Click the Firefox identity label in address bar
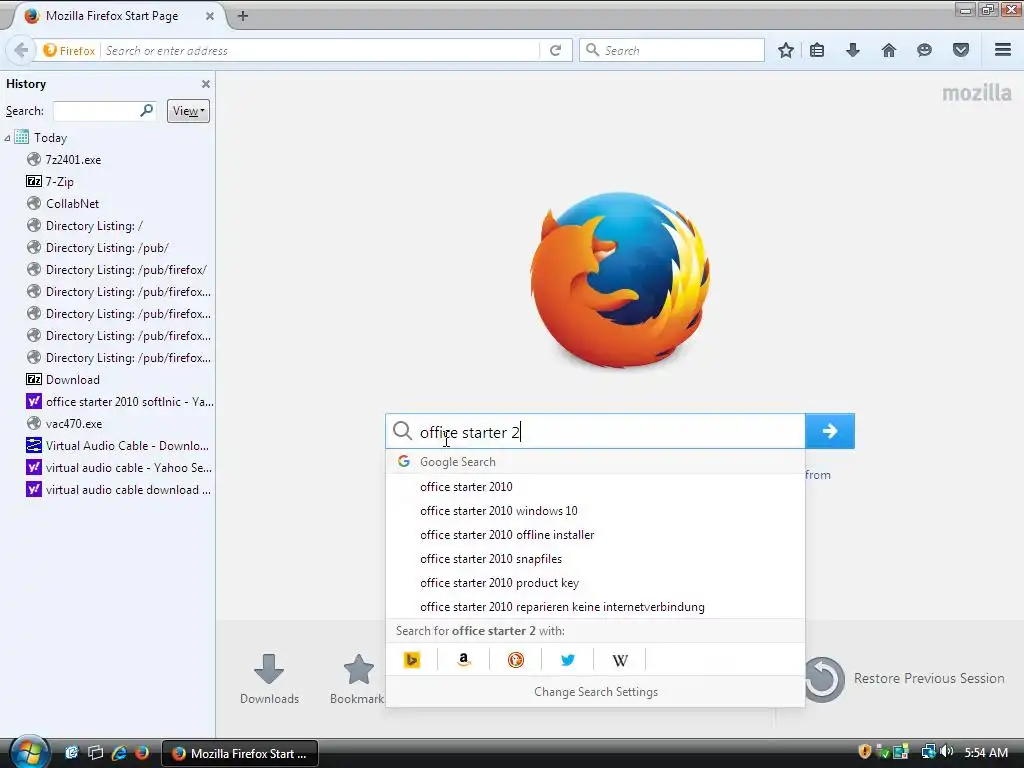This screenshot has width=1024, height=768. pyautogui.click(x=69, y=50)
